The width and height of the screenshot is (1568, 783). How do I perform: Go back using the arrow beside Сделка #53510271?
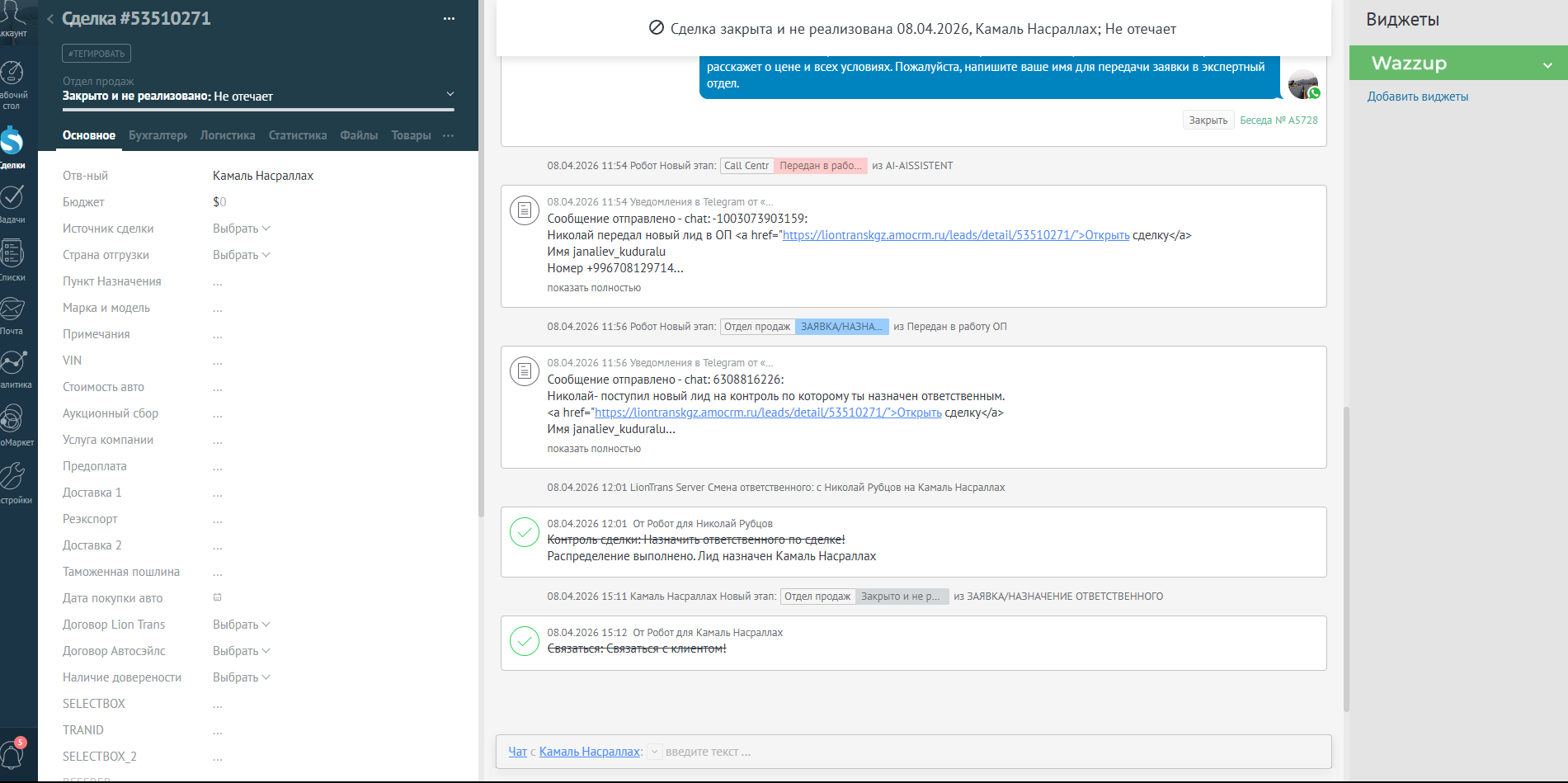[50, 19]
